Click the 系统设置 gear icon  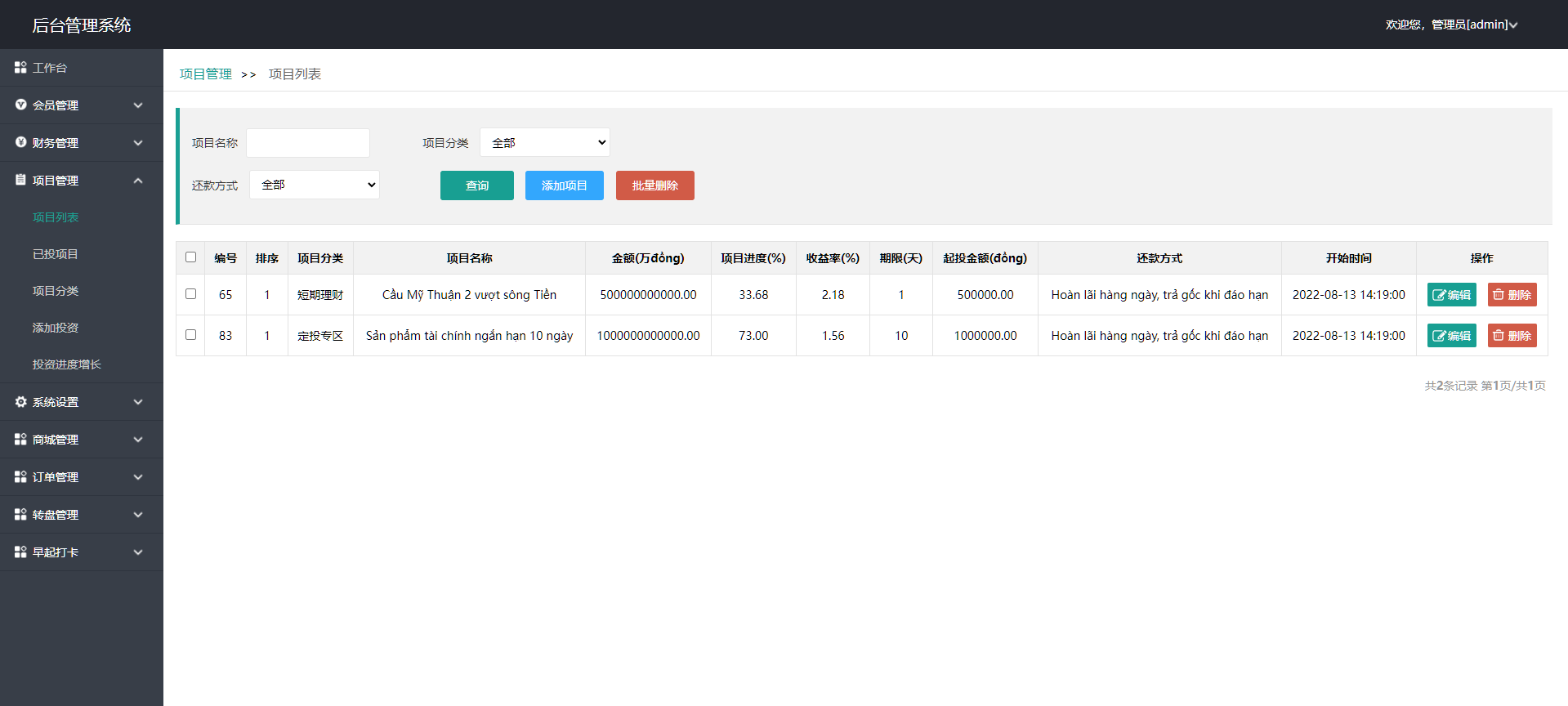coord(20,402)
